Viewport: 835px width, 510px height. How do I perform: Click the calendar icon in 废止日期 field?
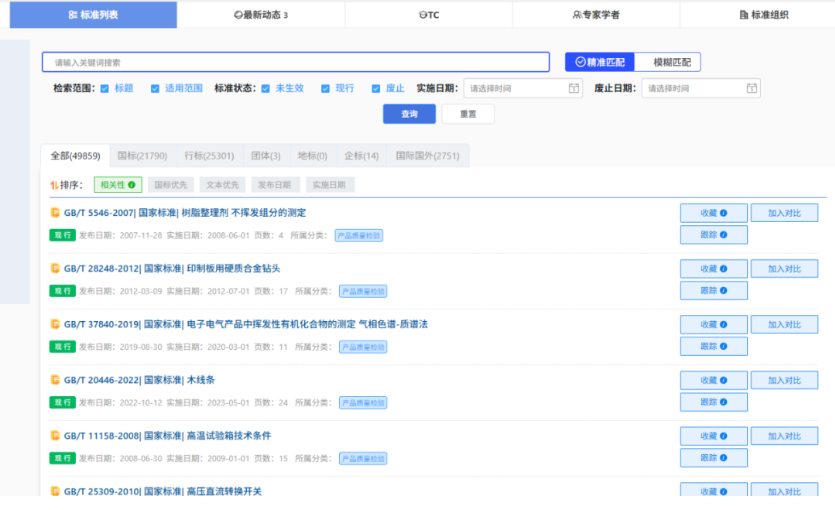[x=751, y=88]
